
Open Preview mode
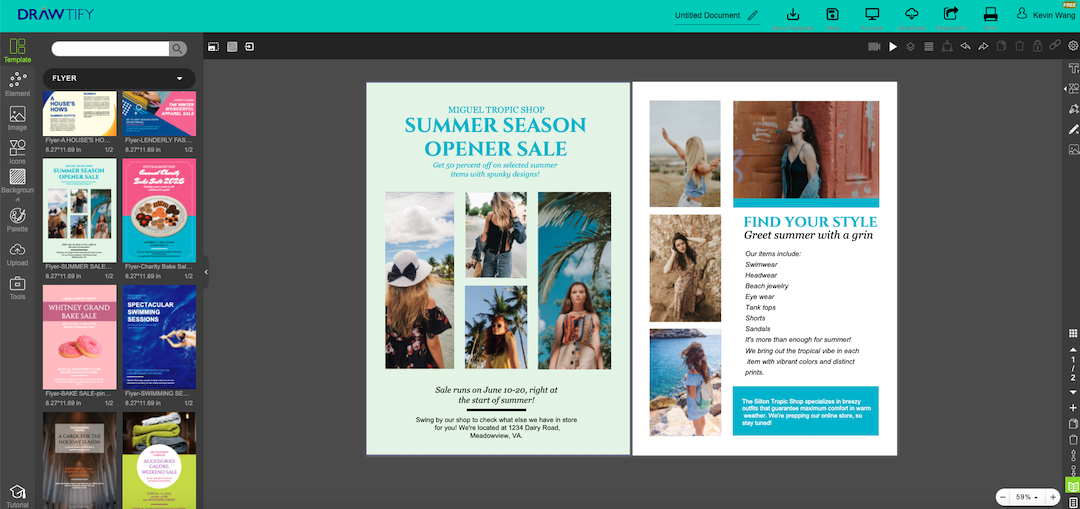click(872, 18)
